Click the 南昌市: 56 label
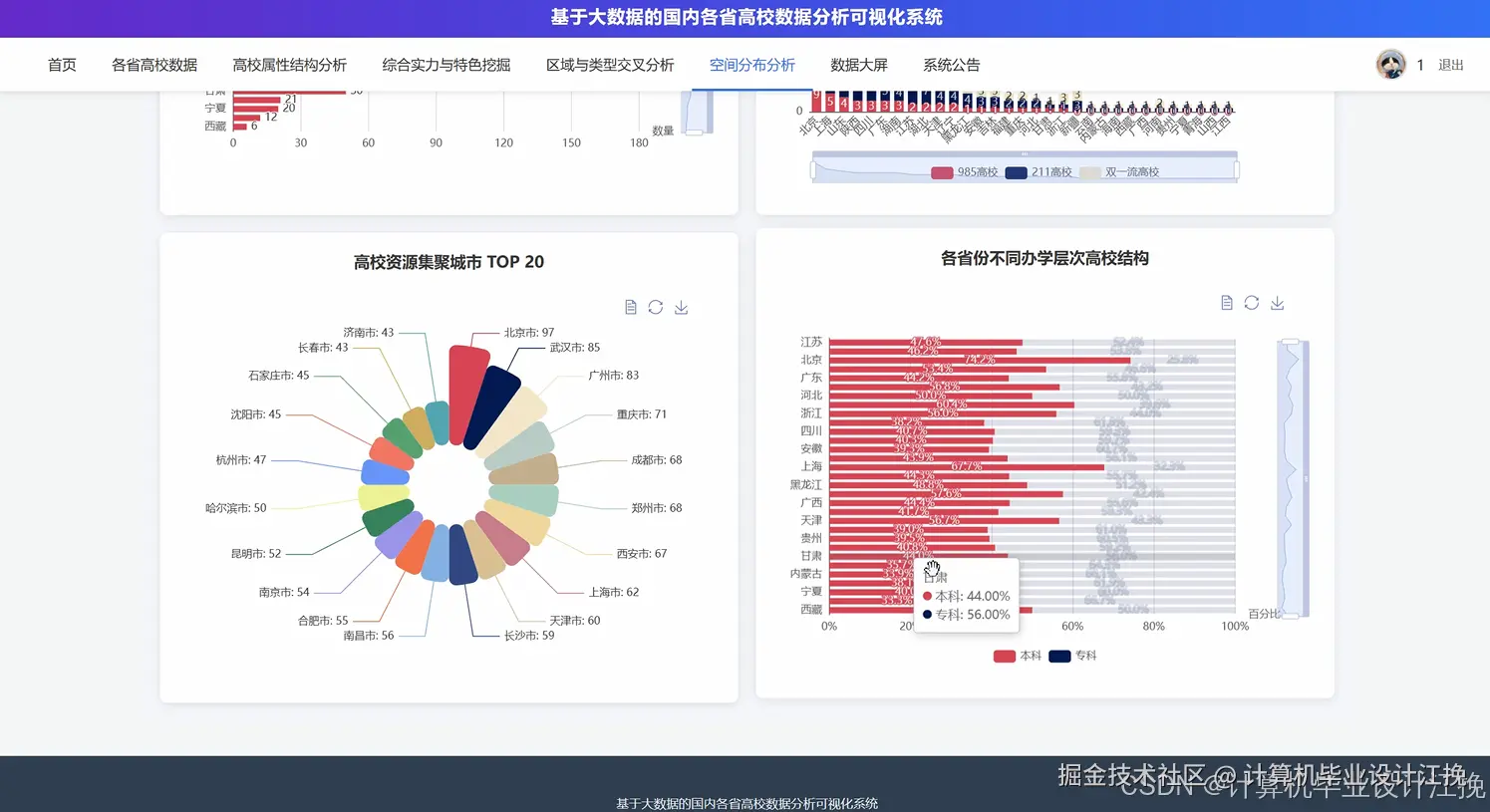Image resolution: width=1490 pixels, height=812 pixels. (369, 636)
